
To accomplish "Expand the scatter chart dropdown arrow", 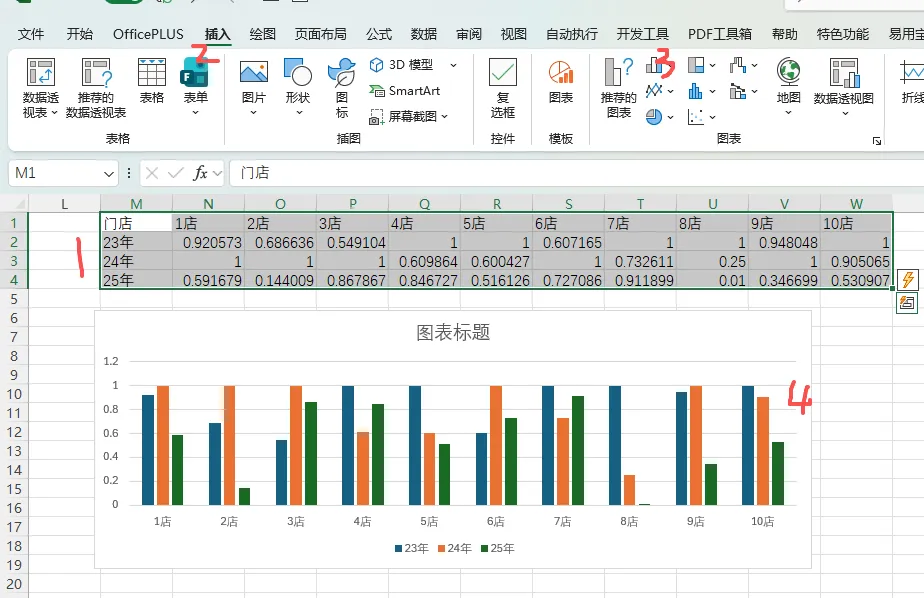I will pyautogui.click(x=712, y=117).
